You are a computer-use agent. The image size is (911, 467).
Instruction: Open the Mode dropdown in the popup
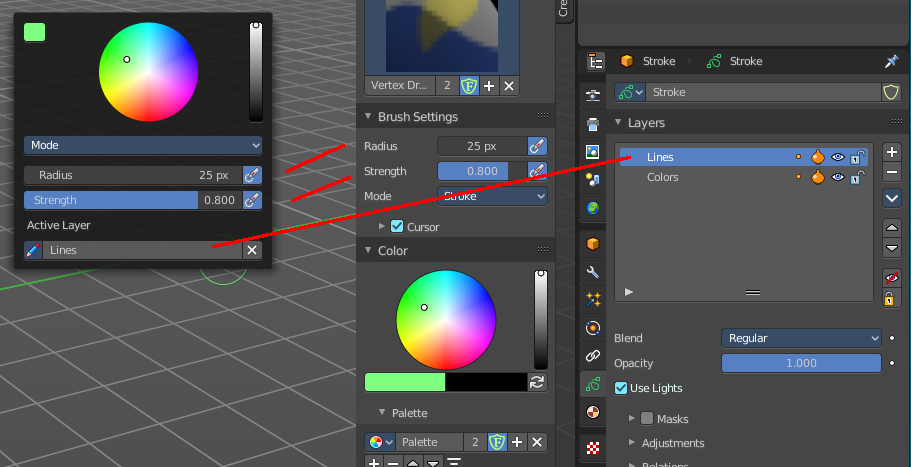coord(143,145)
